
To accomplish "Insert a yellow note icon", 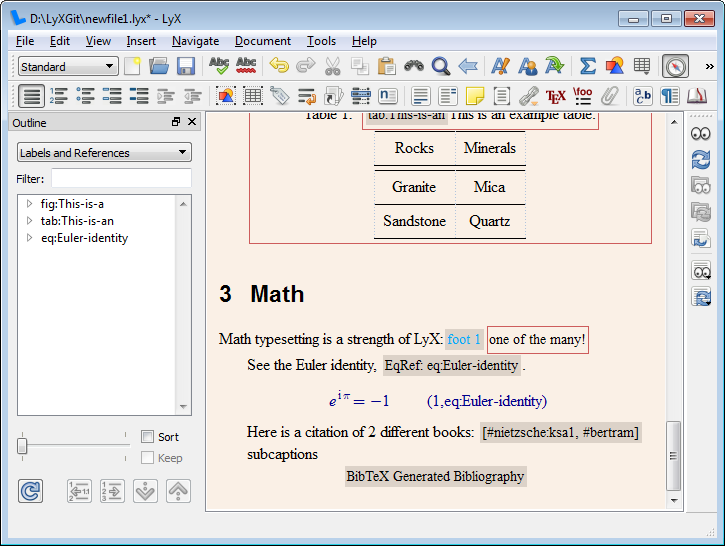I will (x=475, y=96).
